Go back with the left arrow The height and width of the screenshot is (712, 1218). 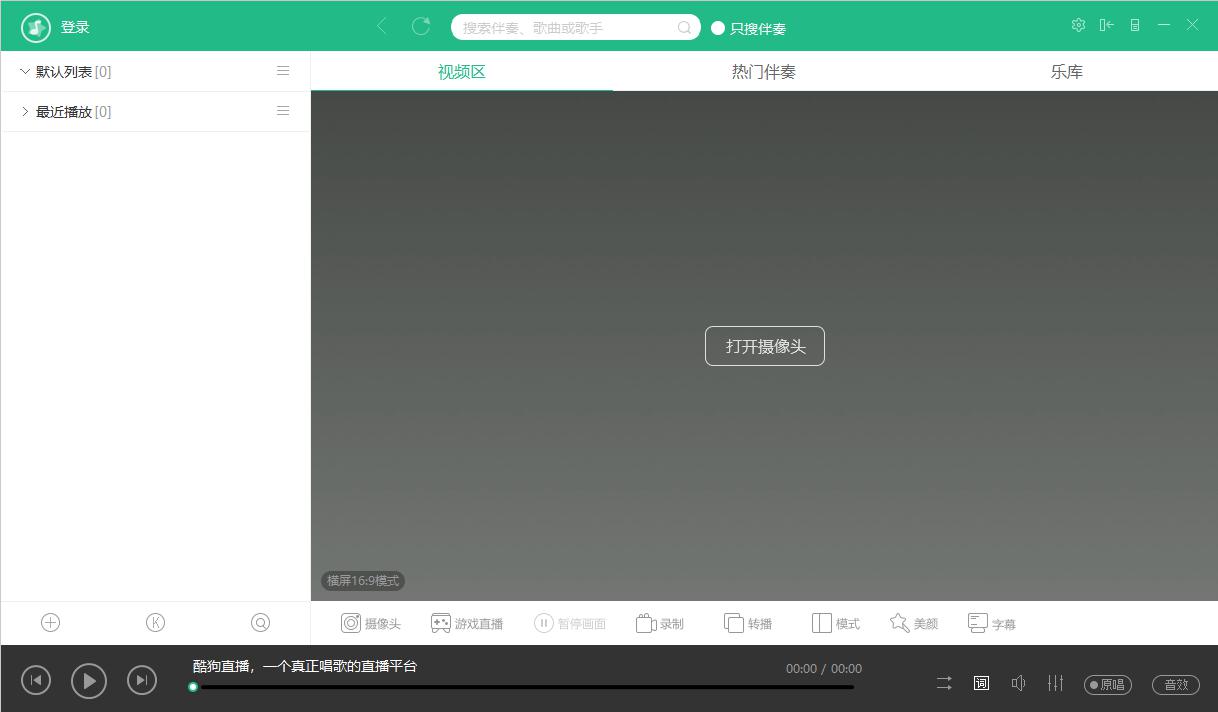pos(382,27)
